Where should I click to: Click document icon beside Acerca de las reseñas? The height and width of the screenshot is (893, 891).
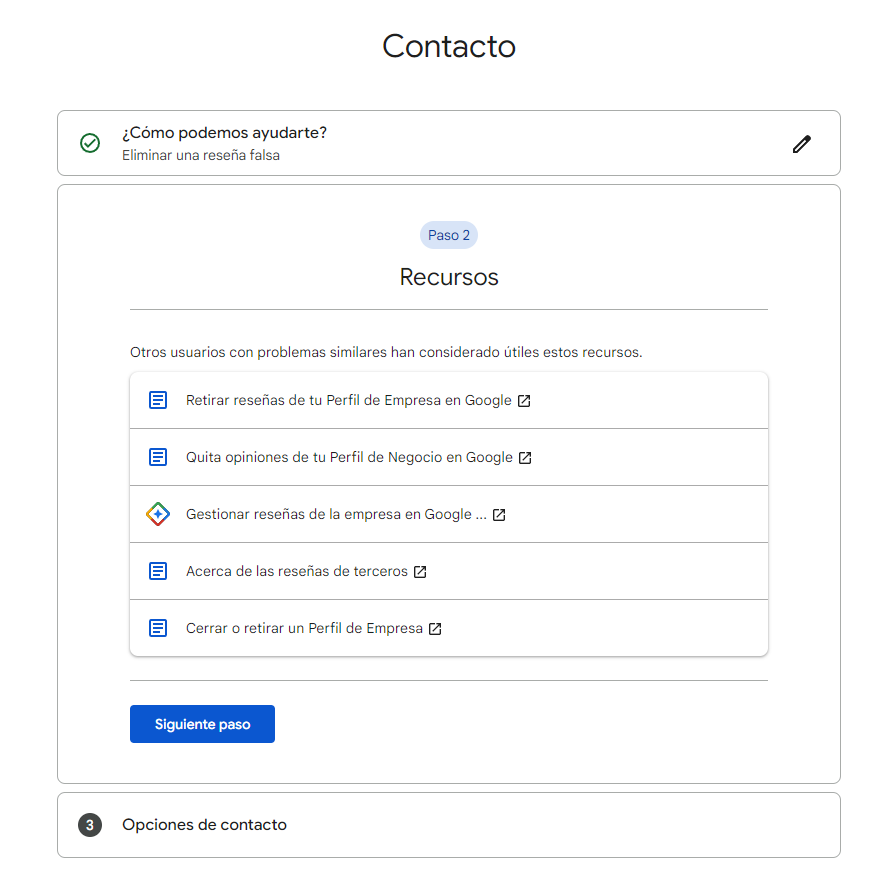click(x=158, y=571)
